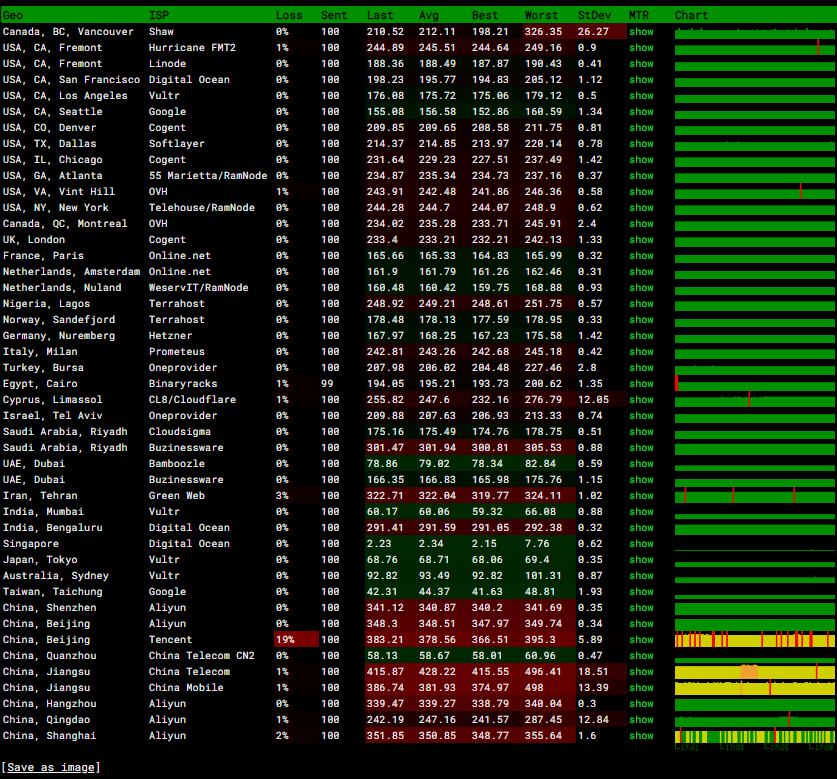
Task: Show MTR for Germany, Nuremberg Hetzner
Action: [641, 336]
